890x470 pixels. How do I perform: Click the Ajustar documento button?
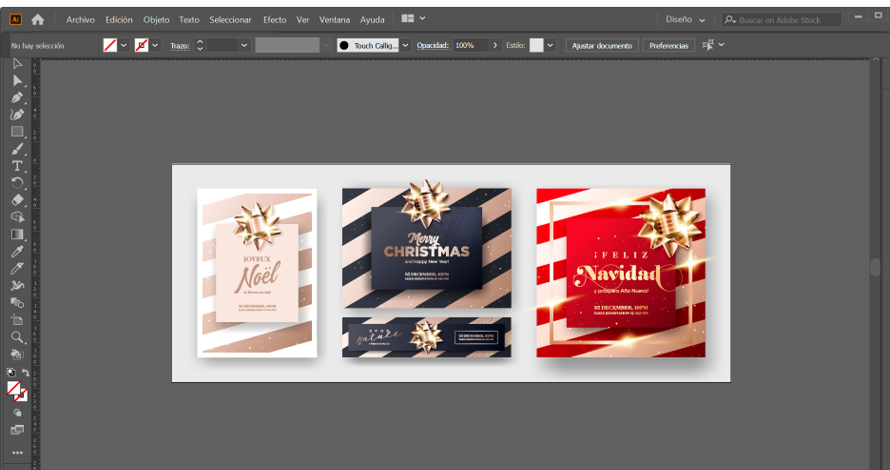pyautogui.click(x=602, y=45)
